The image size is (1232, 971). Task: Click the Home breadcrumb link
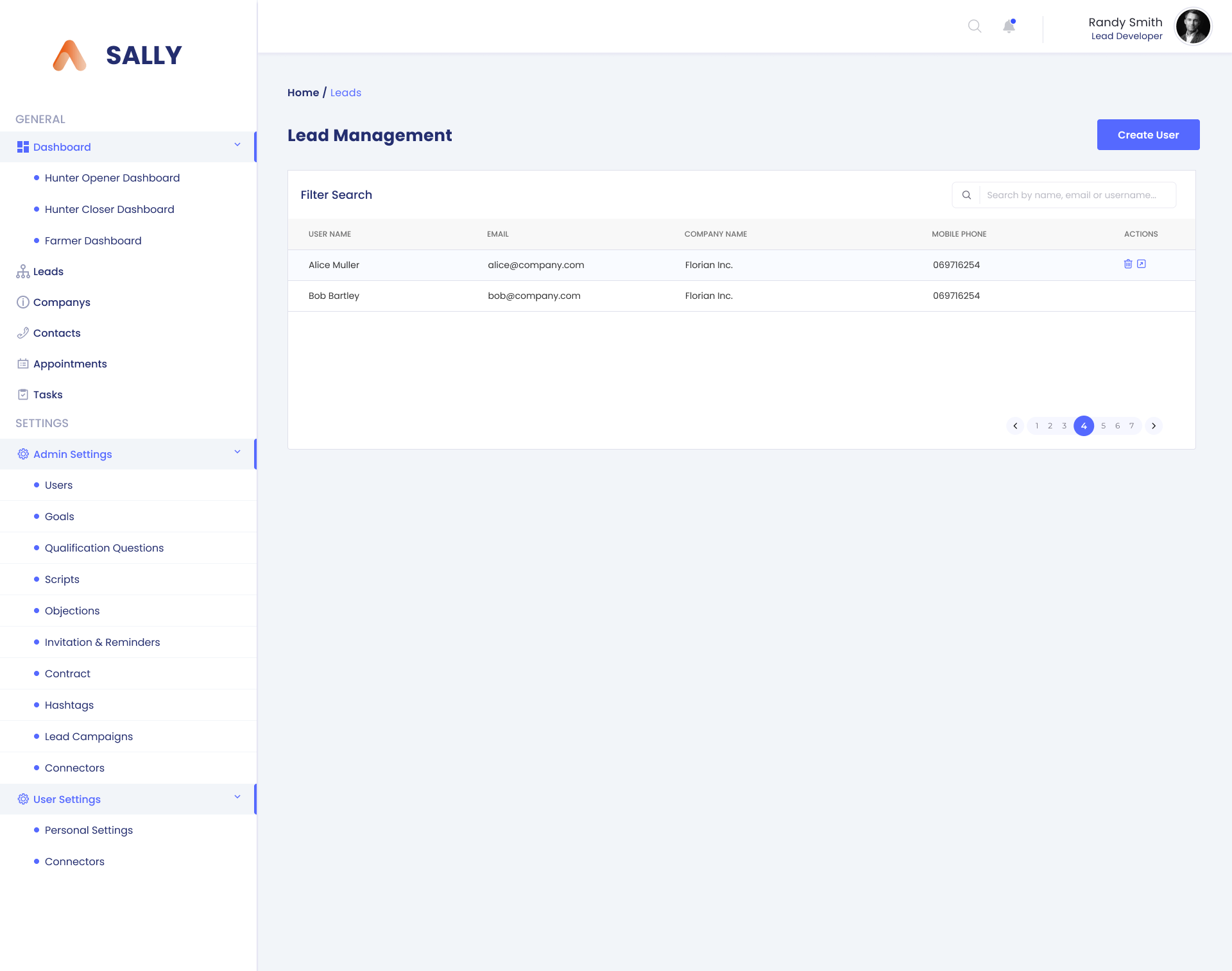click(303, 92)
